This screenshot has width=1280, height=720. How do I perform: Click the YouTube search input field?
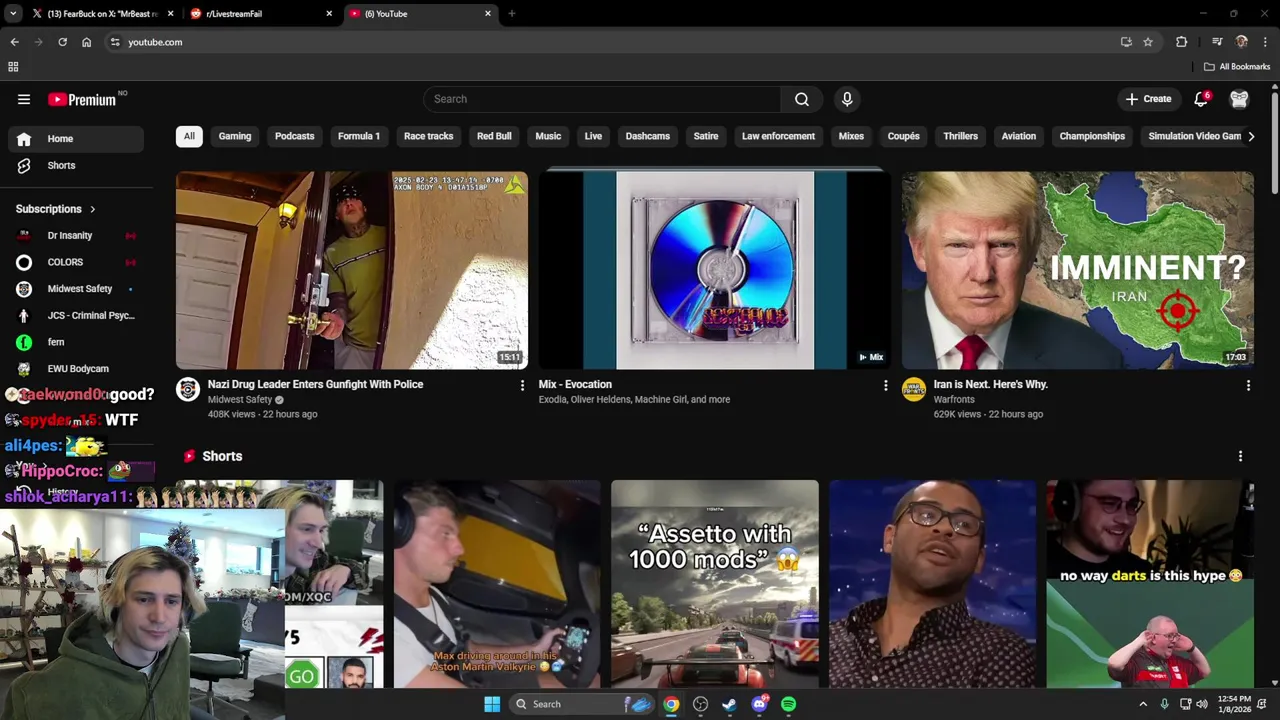point(602,99)
